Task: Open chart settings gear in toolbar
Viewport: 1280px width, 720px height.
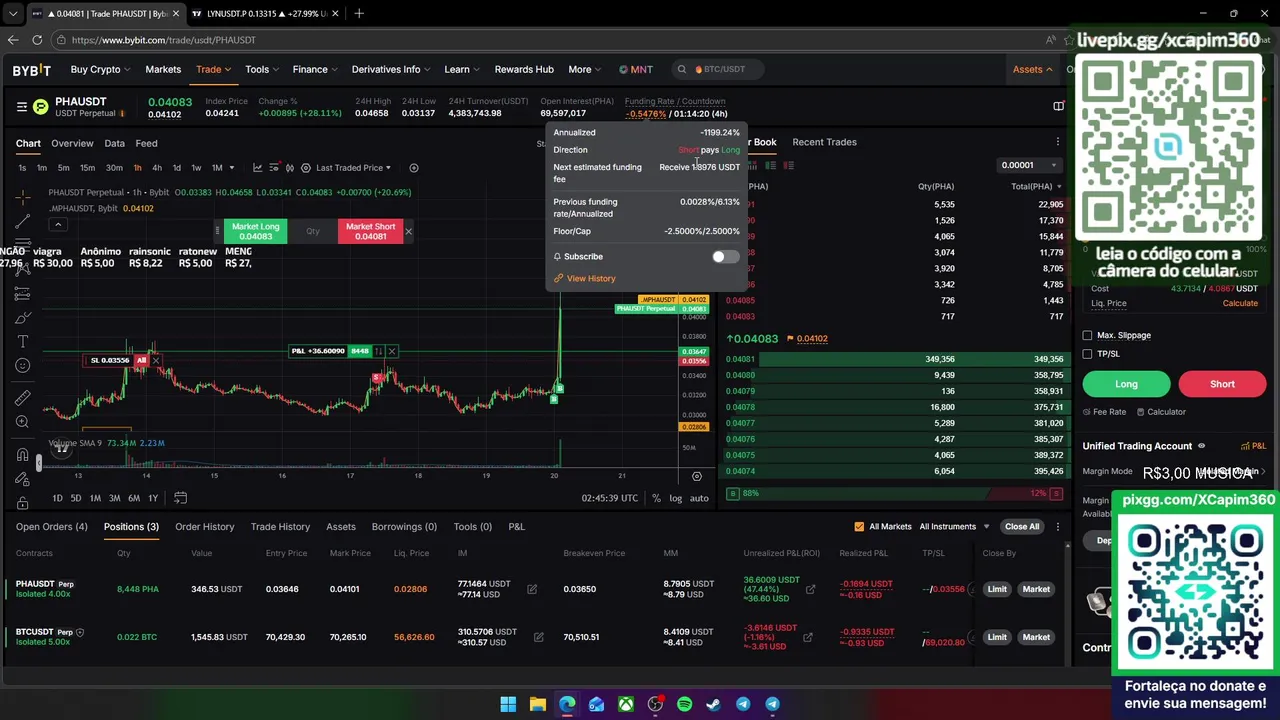Action: coord(306,168)
